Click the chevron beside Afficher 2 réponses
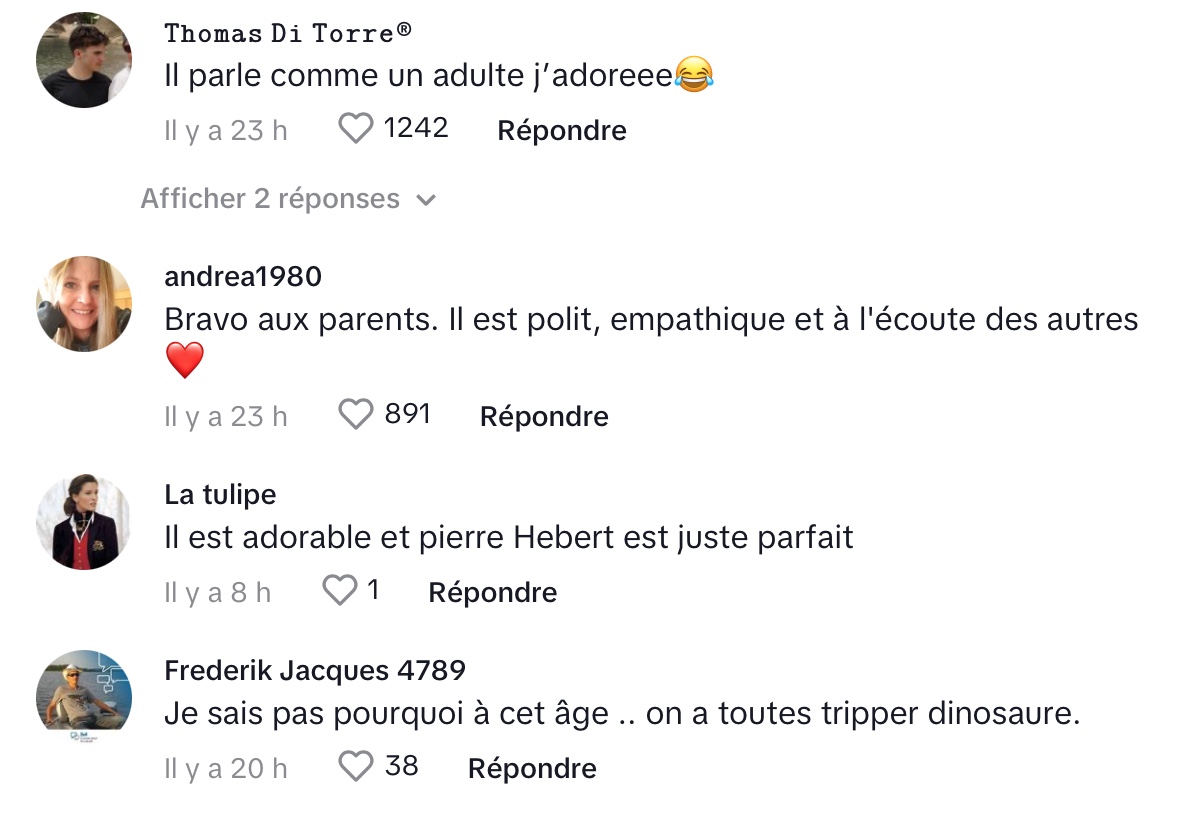The width and height of the screenshot is (1186, 814). (426, 200)
